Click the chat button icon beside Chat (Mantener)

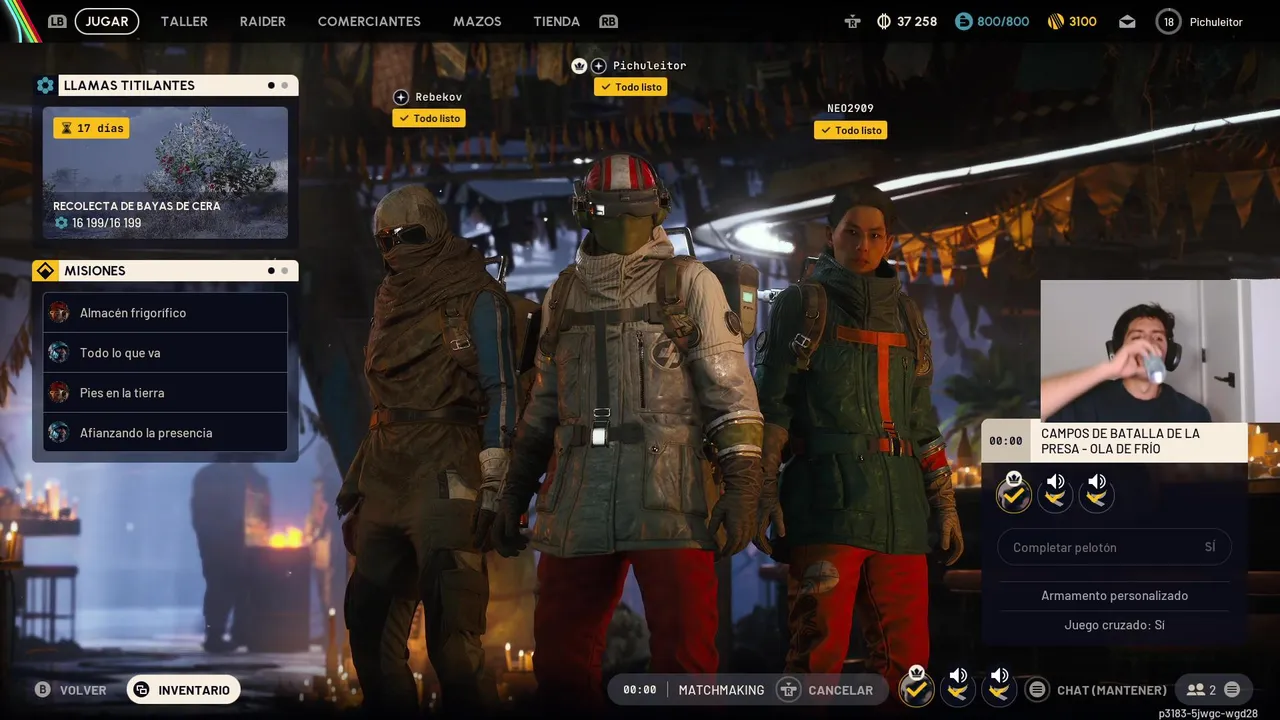tap(1037, 690)
